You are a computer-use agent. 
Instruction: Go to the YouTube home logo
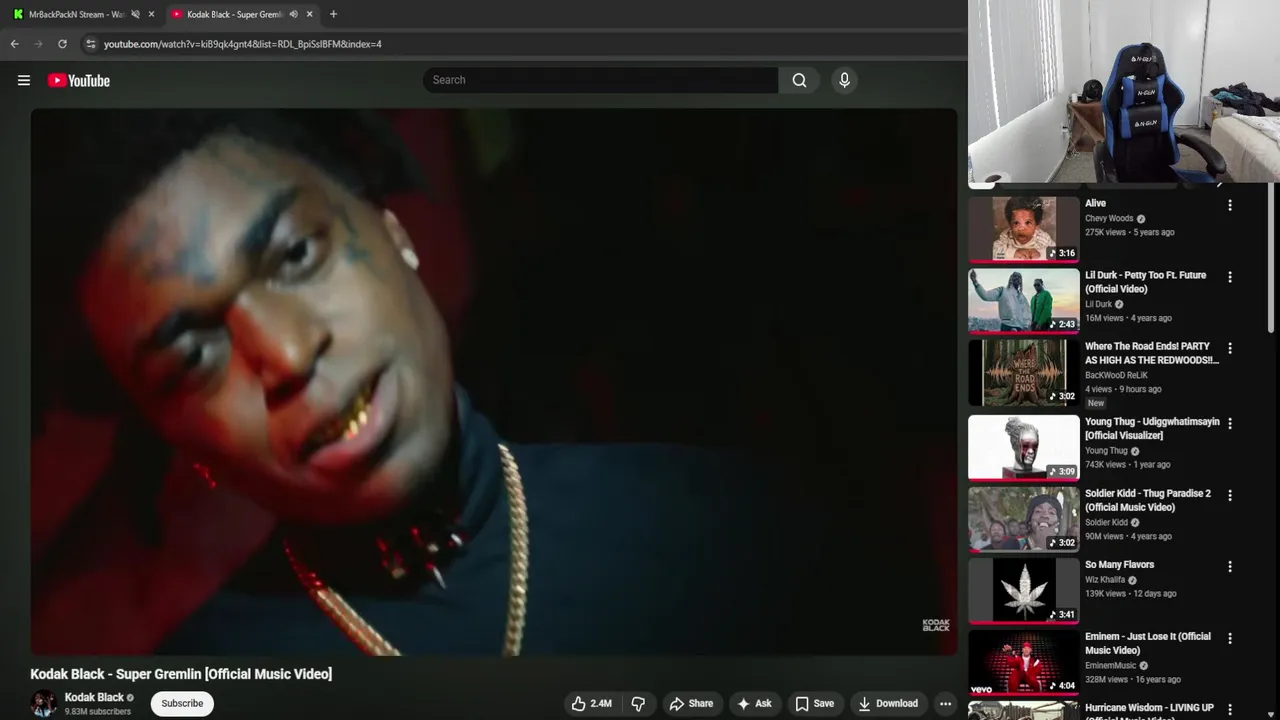coord(79,80)
